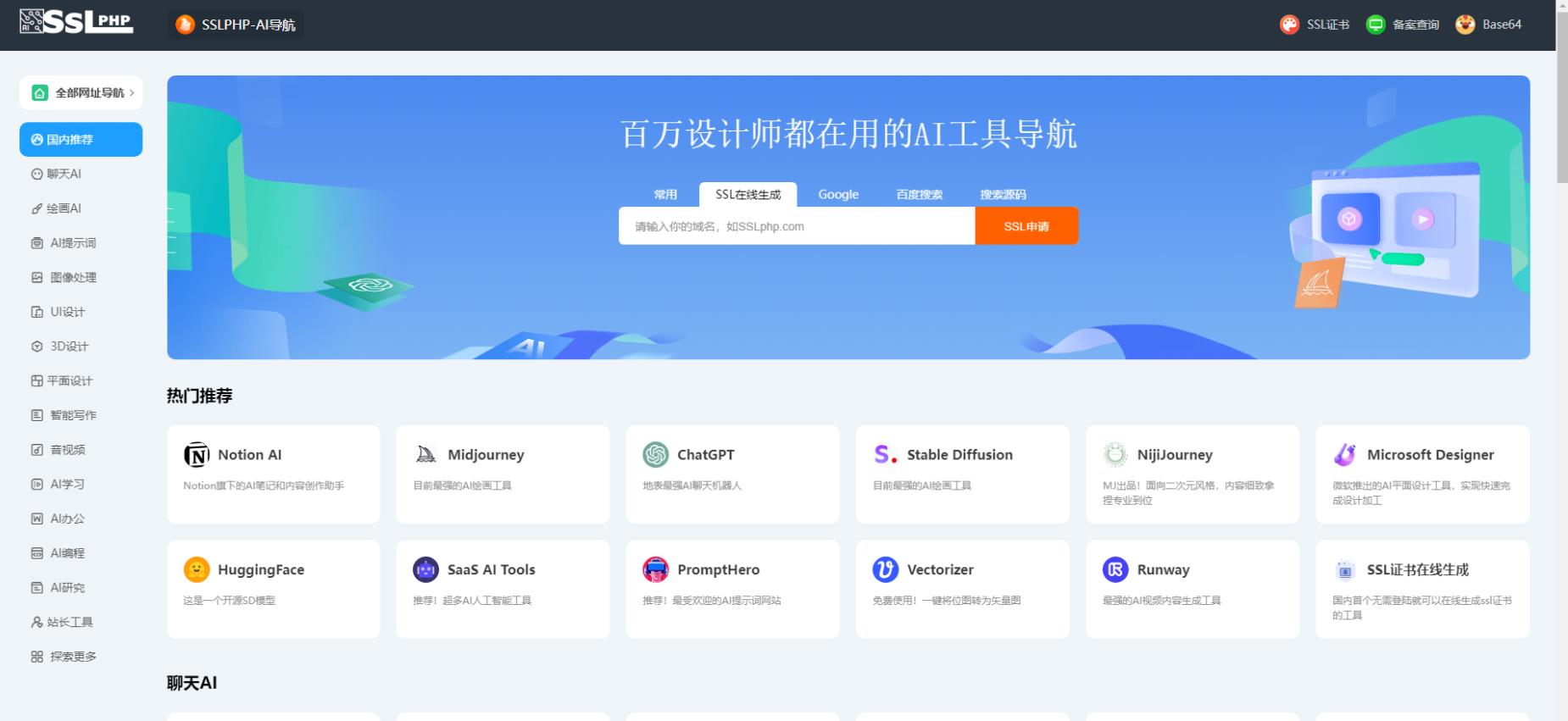The height and width of the screenshot is (721, 1568).
Task: Click the 推荐!超多AI人工智能工具 description
Action: [472, 600]
